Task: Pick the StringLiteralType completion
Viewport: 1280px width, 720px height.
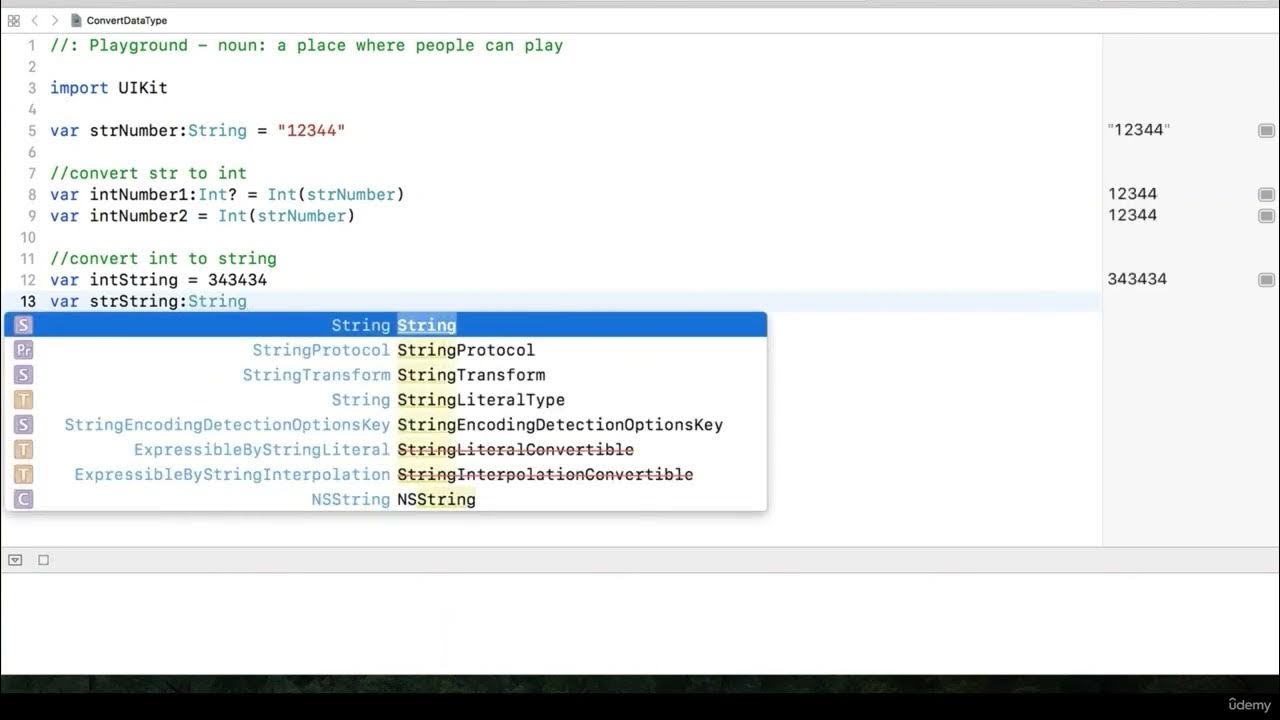Action: 386,400
